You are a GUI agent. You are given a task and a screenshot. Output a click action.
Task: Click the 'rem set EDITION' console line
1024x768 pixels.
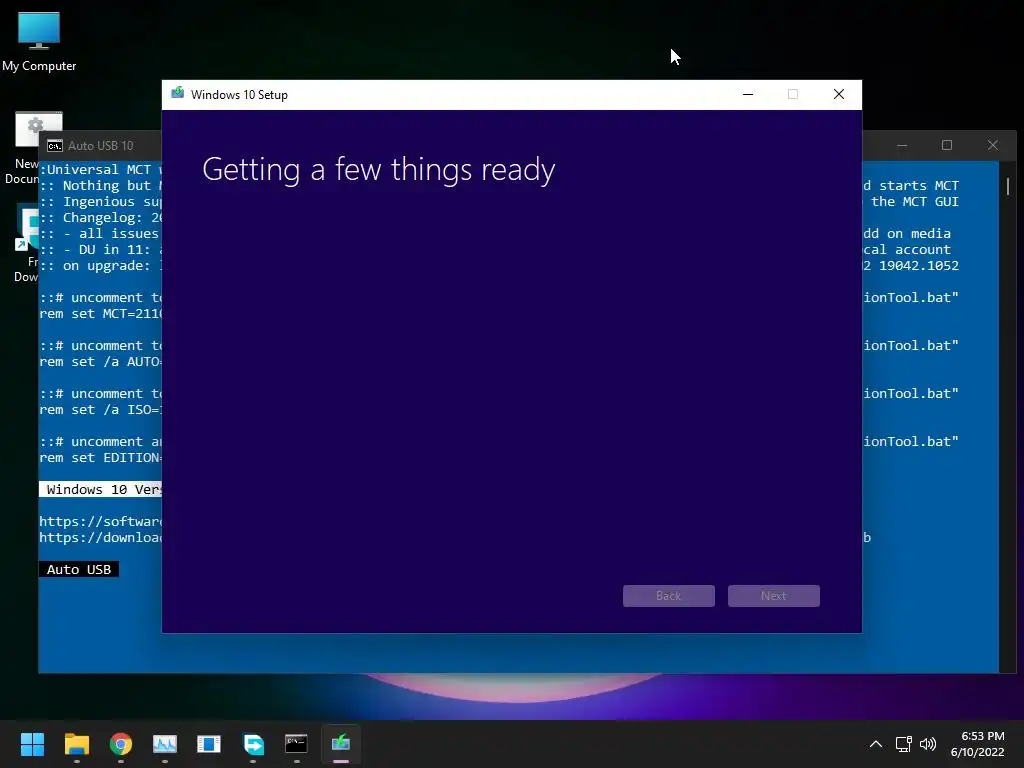[x=101, y=458]
